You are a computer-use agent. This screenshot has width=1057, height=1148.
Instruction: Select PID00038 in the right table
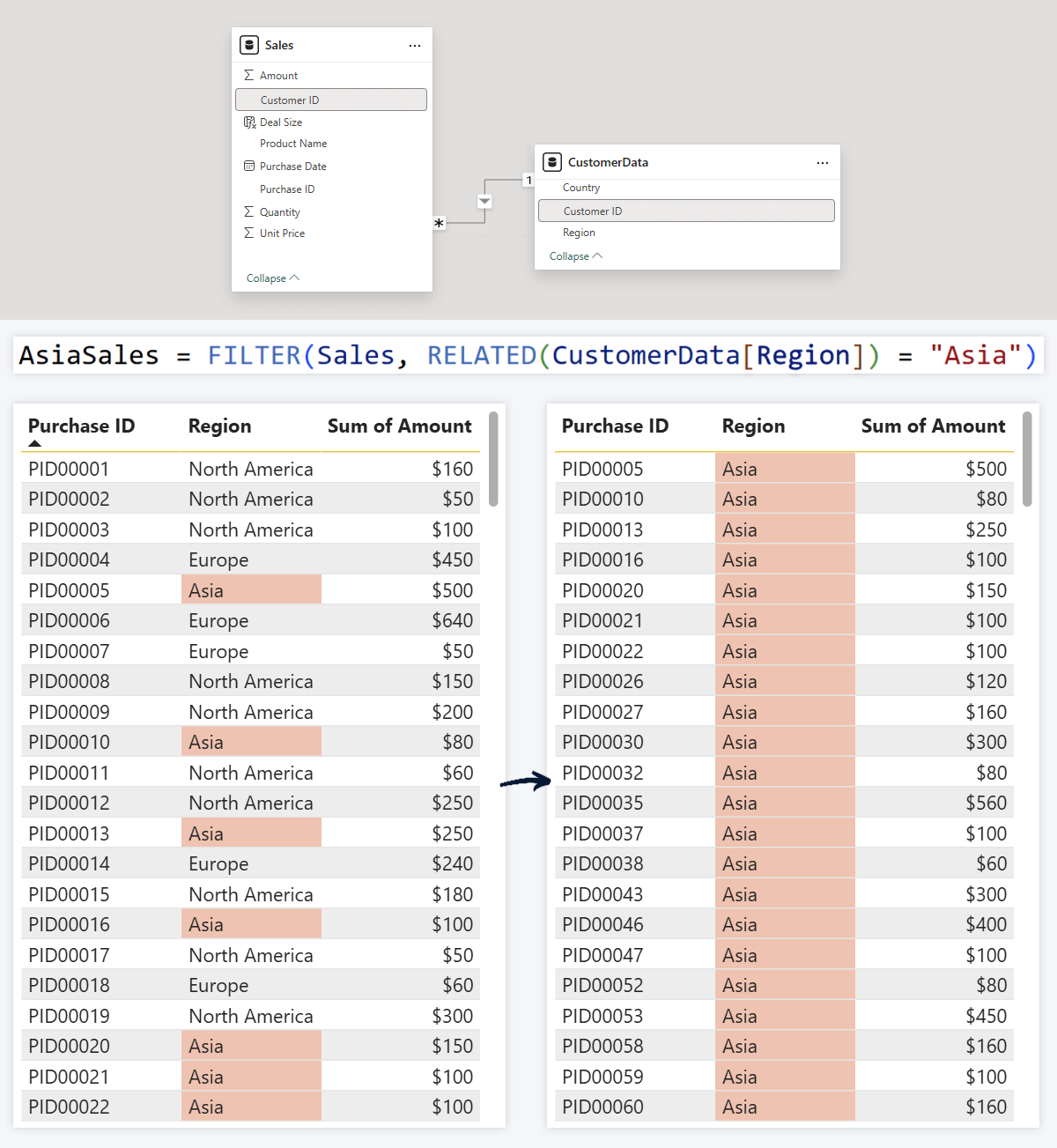602,863
